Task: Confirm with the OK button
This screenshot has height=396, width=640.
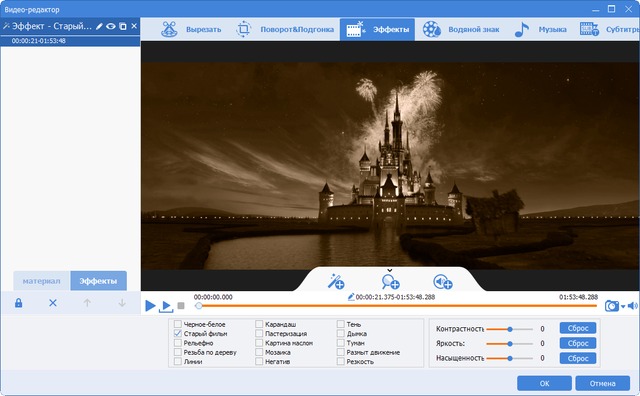Action: click(544, 383)
